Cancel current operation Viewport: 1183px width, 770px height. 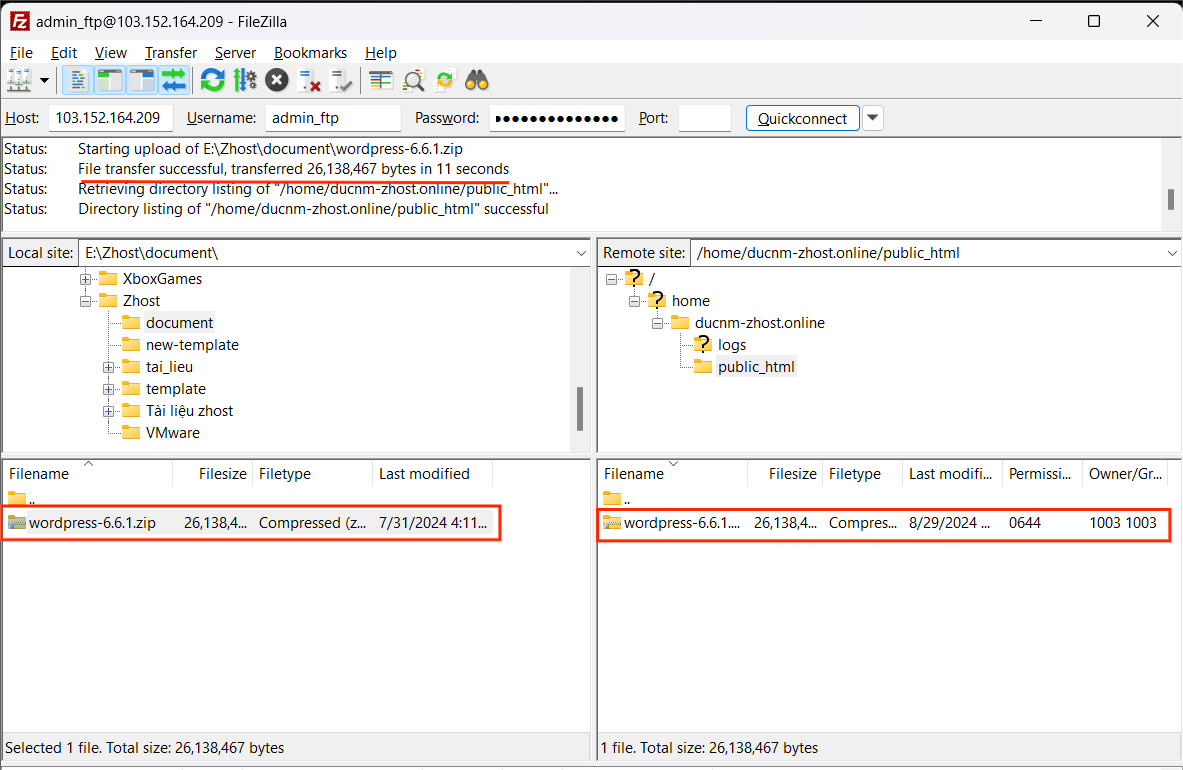click(277, 80)
